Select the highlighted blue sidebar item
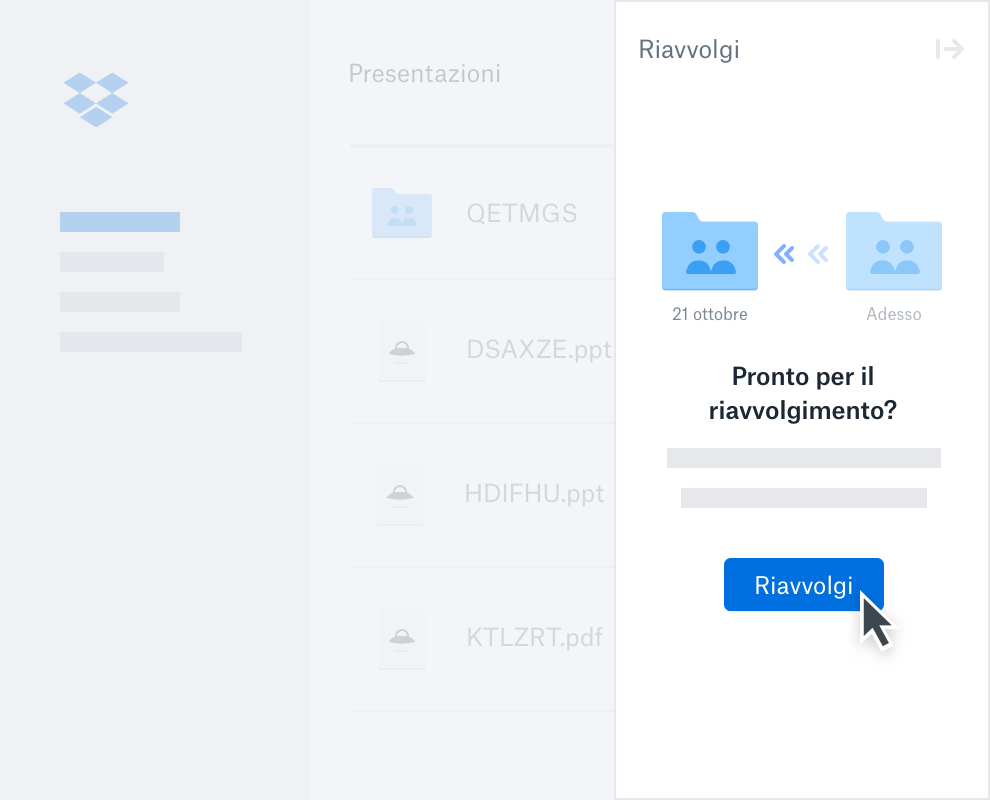This screenshot has width=990, height=800. point(120,222)
